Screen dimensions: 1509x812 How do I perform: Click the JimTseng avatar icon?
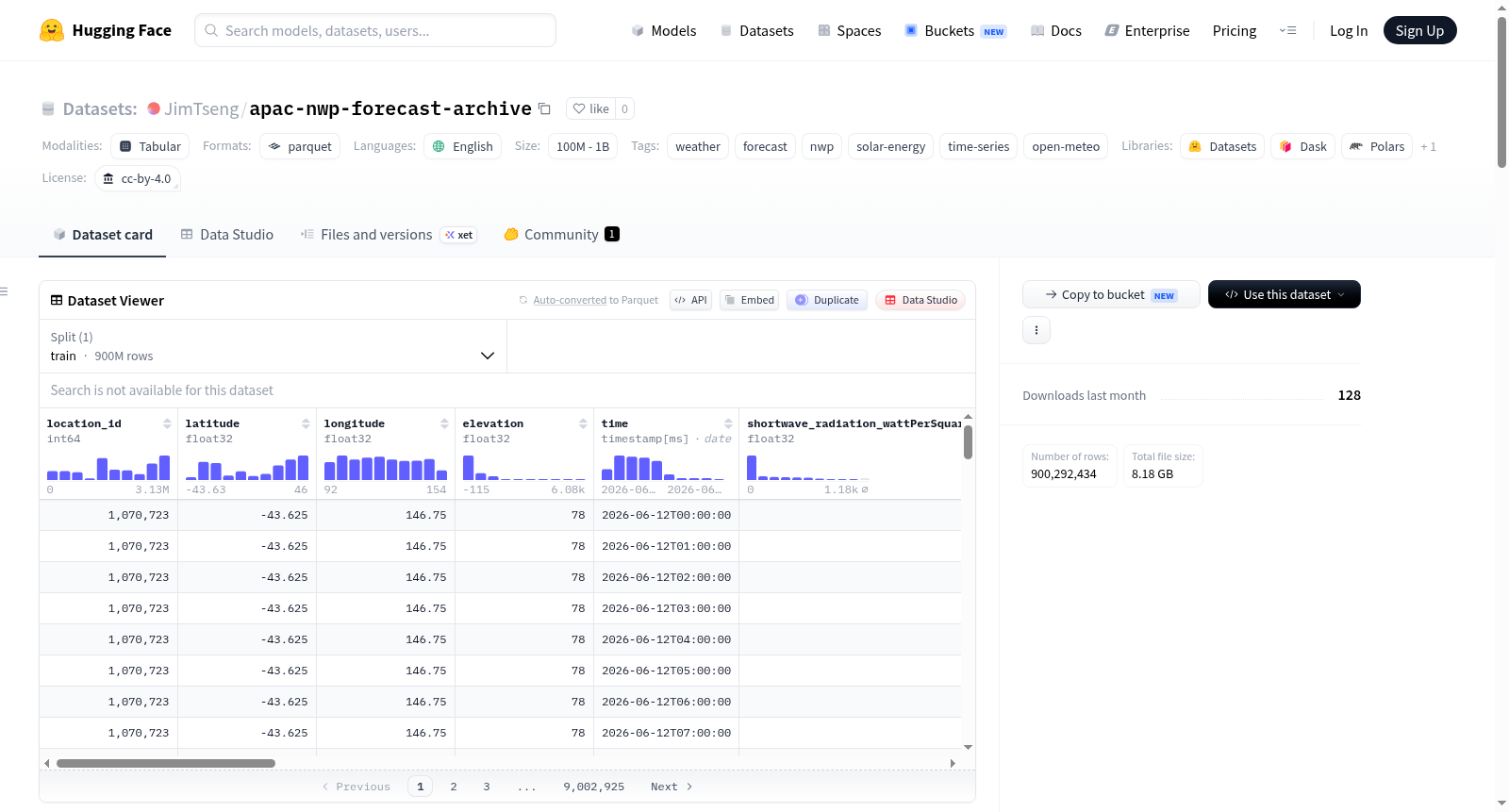[154, 108]
